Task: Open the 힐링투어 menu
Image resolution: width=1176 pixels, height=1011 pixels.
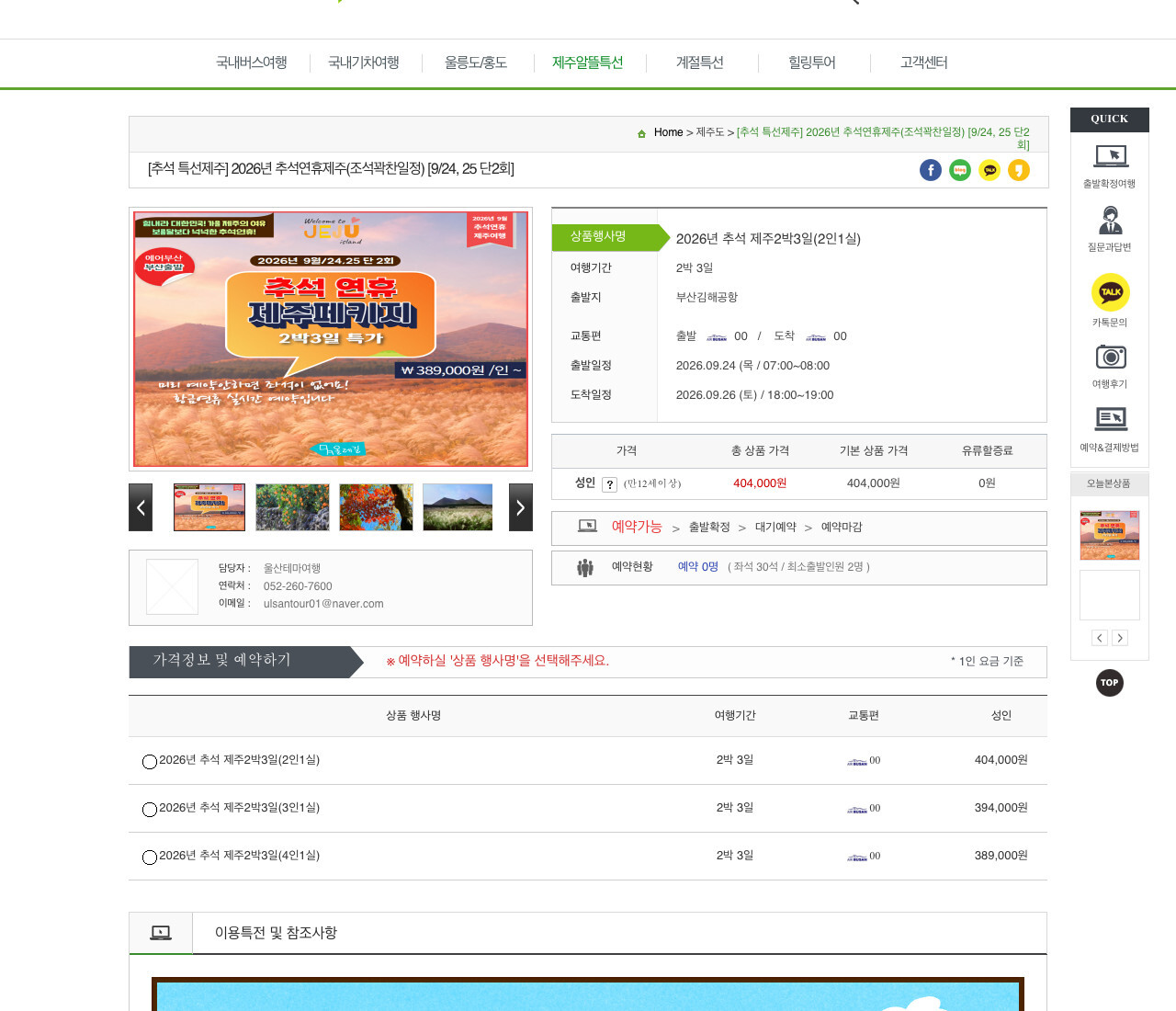Action: click(812, 62)
